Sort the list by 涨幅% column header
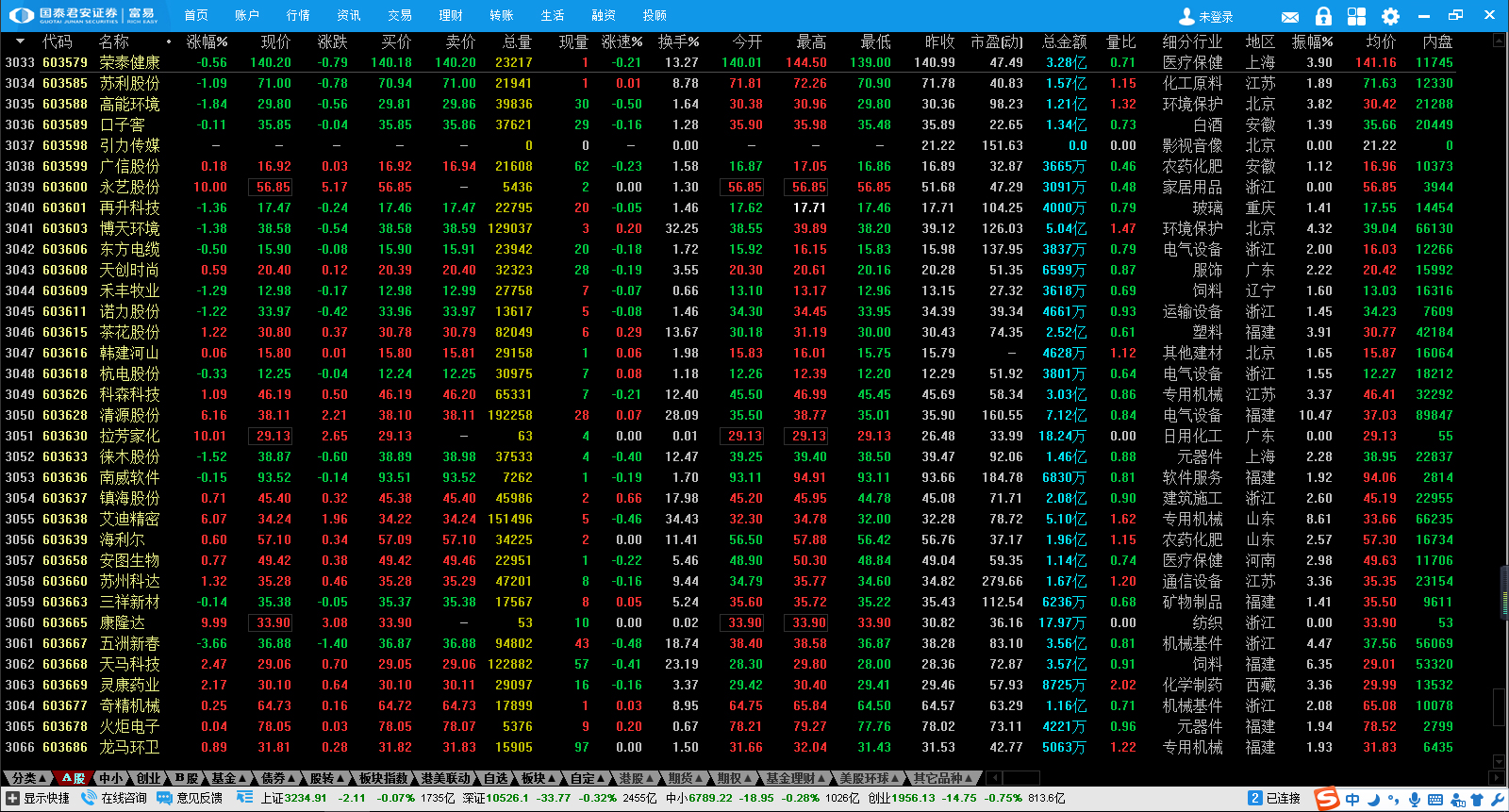The image size is (1509, 812). tap(207, 41)
